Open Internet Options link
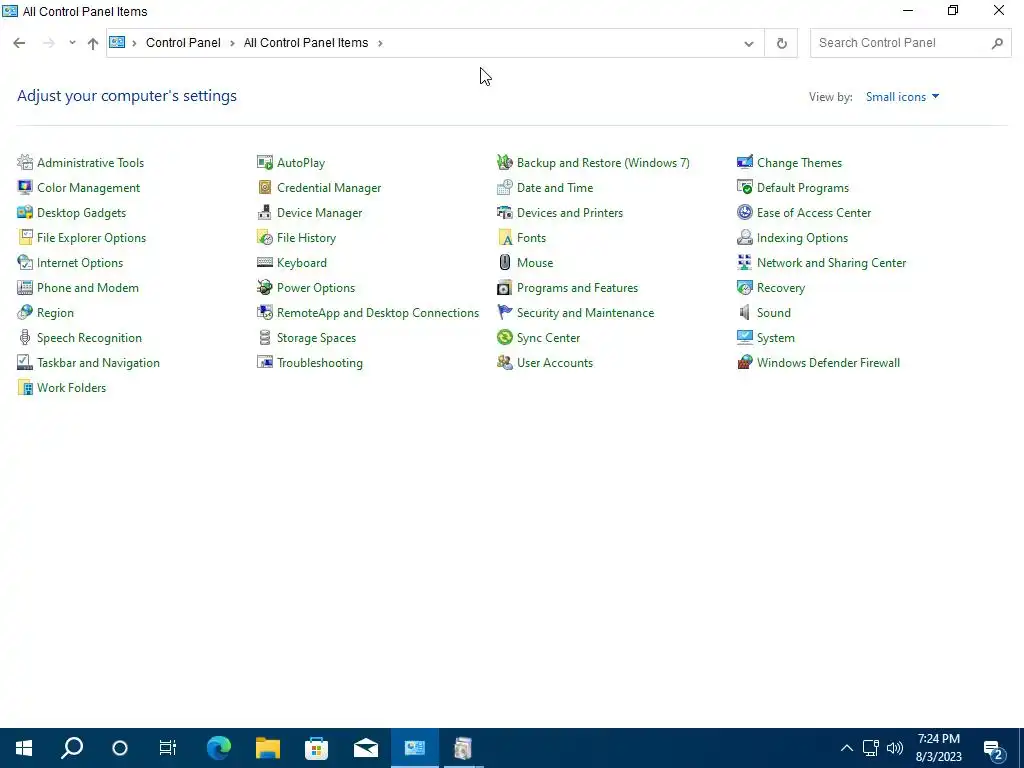Viewport: 1024px width, 768px height. [x=80, y=263]
